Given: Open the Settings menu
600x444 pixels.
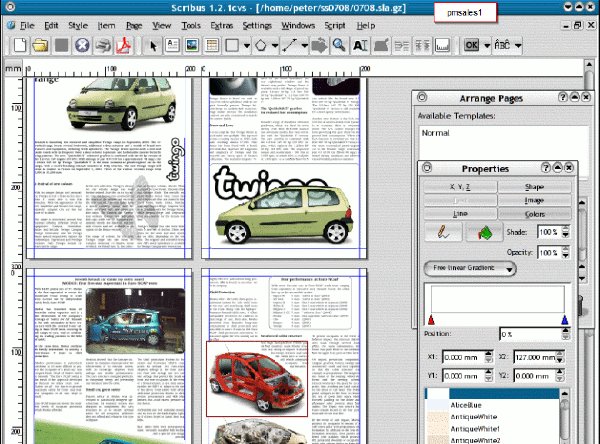Looking at the screenshot, I should pos(257,26).
